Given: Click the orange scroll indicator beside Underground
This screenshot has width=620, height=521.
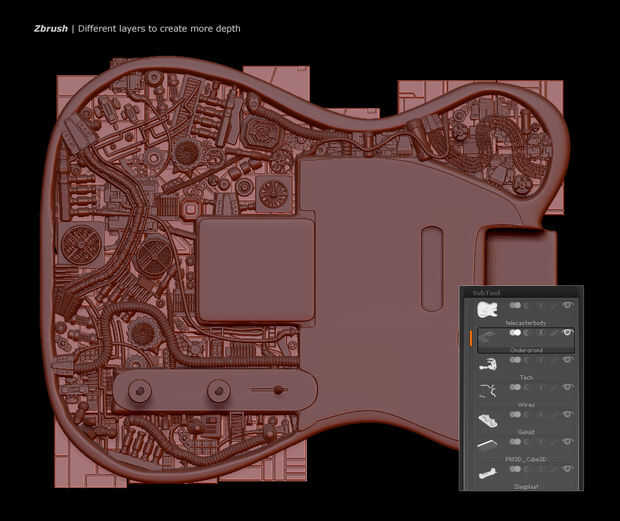Looking at the screenshot, I should pyautogui.click(x=471, y=339).
